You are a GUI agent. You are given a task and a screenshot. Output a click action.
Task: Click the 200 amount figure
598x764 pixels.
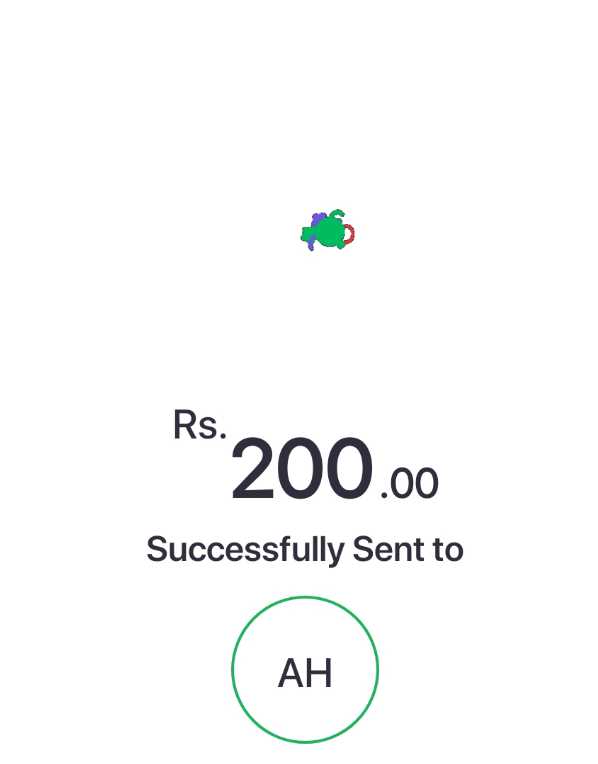(302, 468)
